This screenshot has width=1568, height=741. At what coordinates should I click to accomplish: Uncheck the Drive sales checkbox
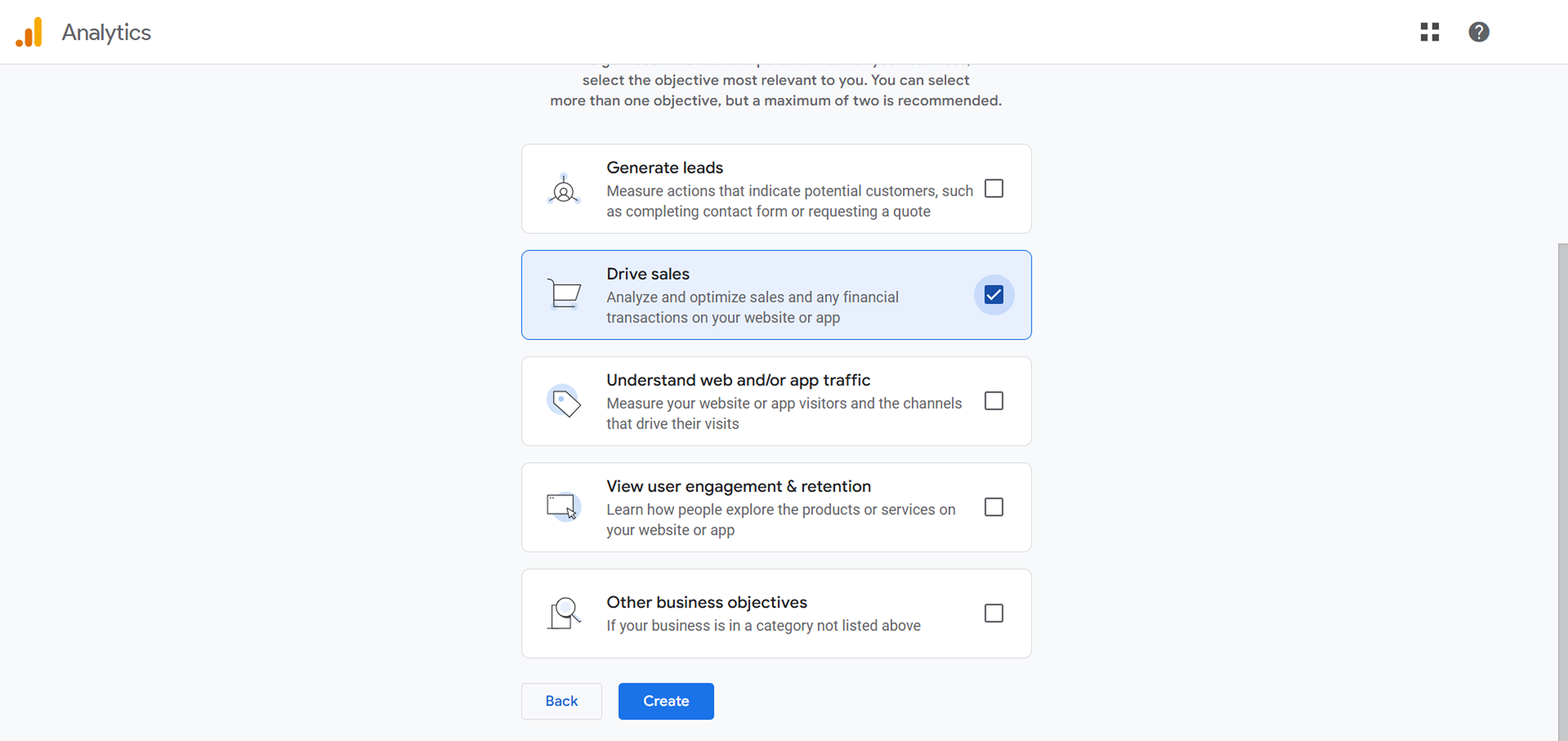994,295
